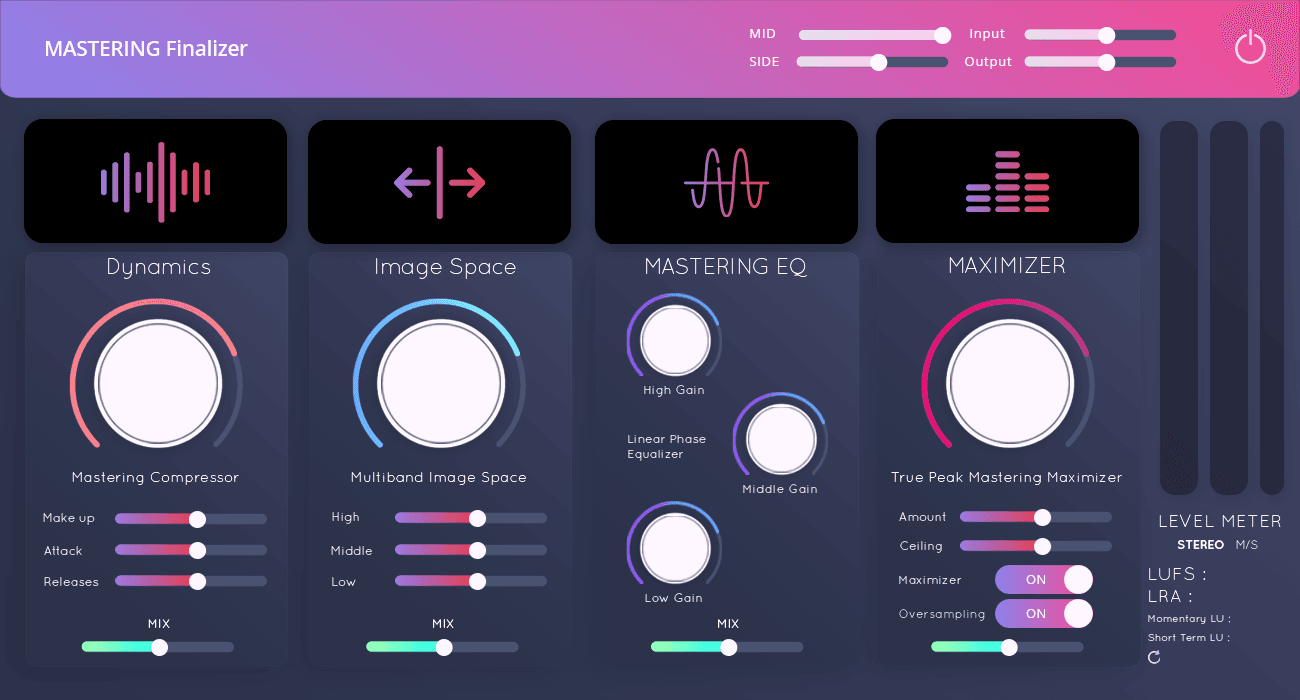Toggle the Maximizer ON switch
Viewport: 1300px width, 700px height.
coord(1044,580)
